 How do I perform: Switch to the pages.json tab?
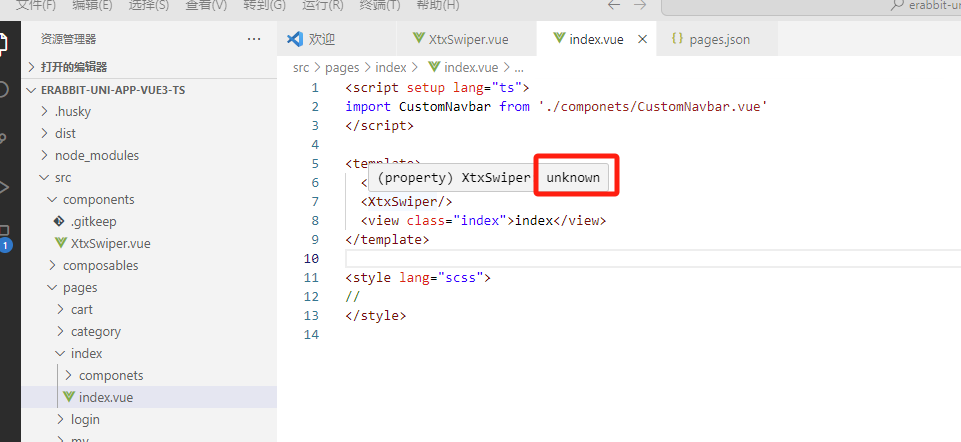point(717,39)
